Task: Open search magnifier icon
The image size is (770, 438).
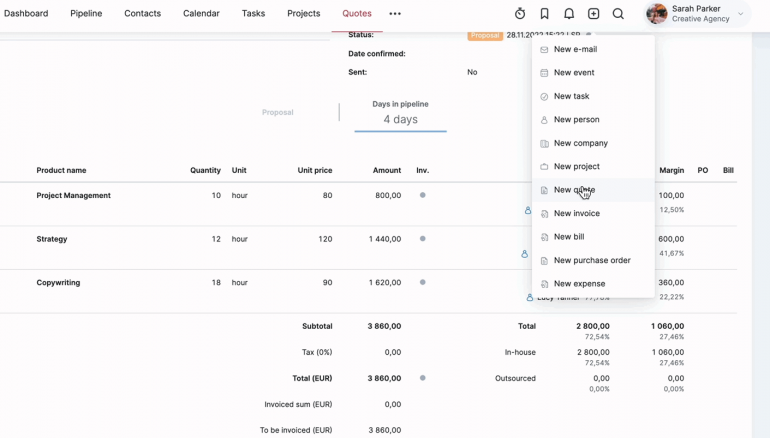Action: point(618,14)
